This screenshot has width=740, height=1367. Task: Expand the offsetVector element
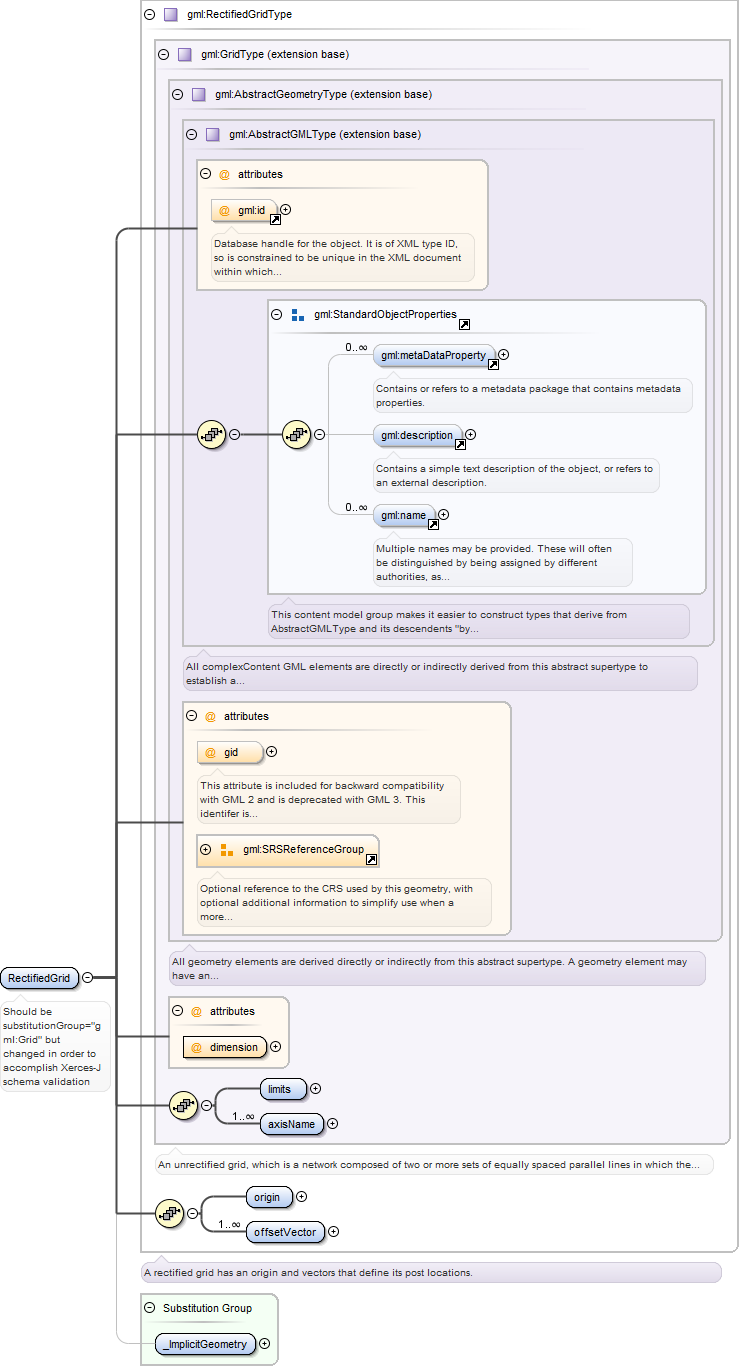click(334, 1232)
